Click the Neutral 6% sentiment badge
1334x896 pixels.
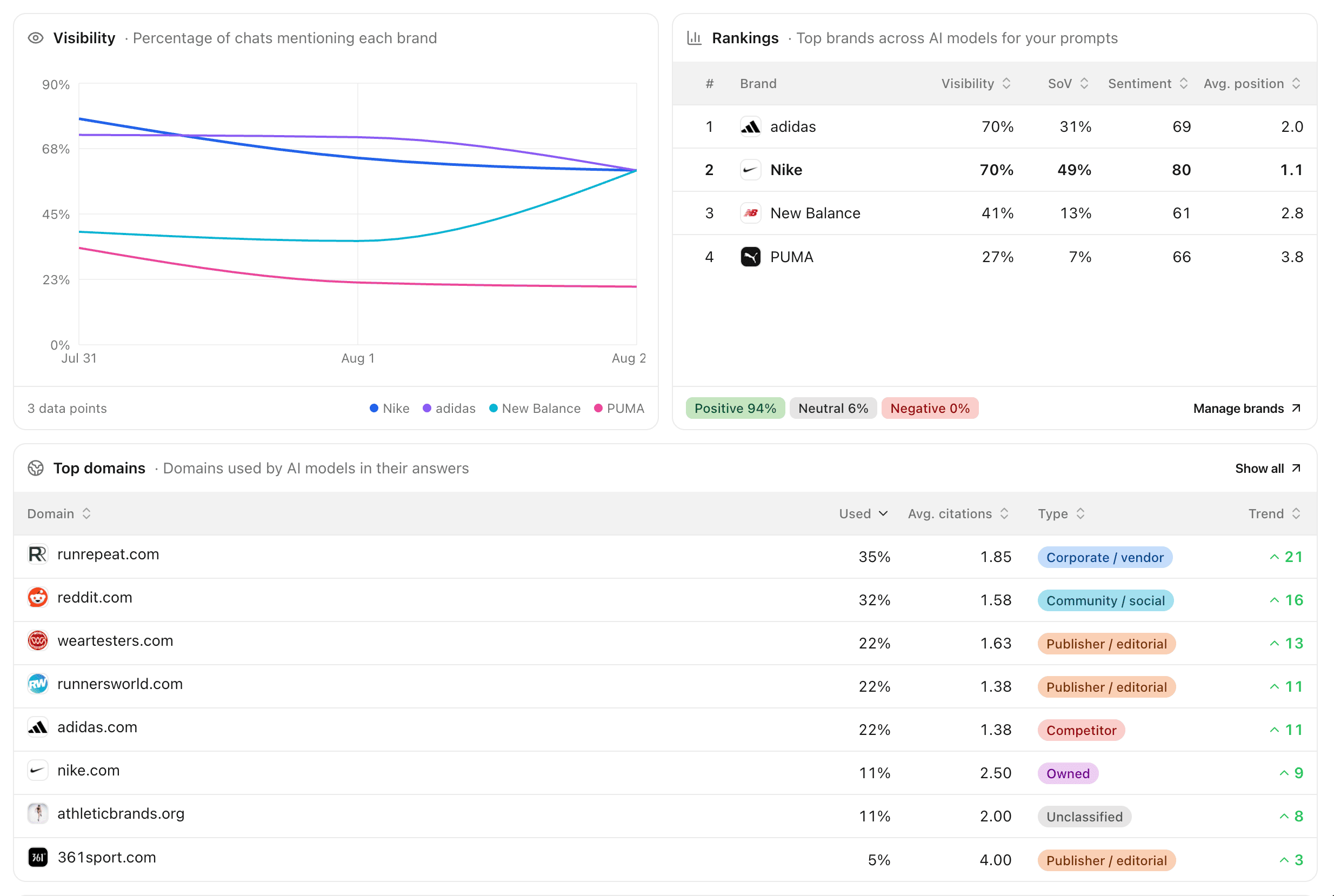(833, 409)
